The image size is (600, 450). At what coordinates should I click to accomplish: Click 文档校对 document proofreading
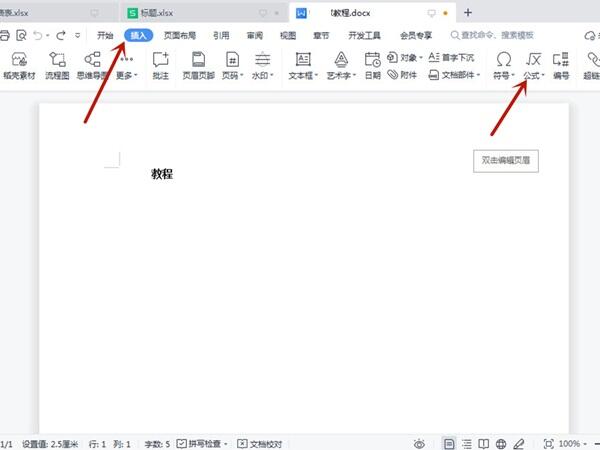pyautogui.click(x=259, y=444)
